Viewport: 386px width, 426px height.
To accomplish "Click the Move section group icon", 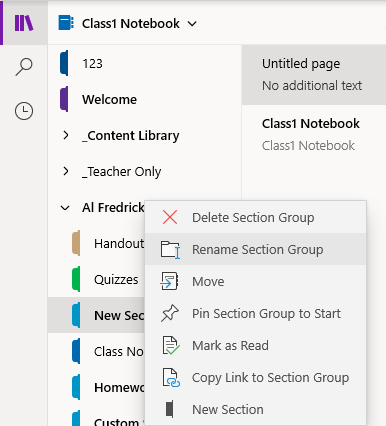I will tap(169, 281).
